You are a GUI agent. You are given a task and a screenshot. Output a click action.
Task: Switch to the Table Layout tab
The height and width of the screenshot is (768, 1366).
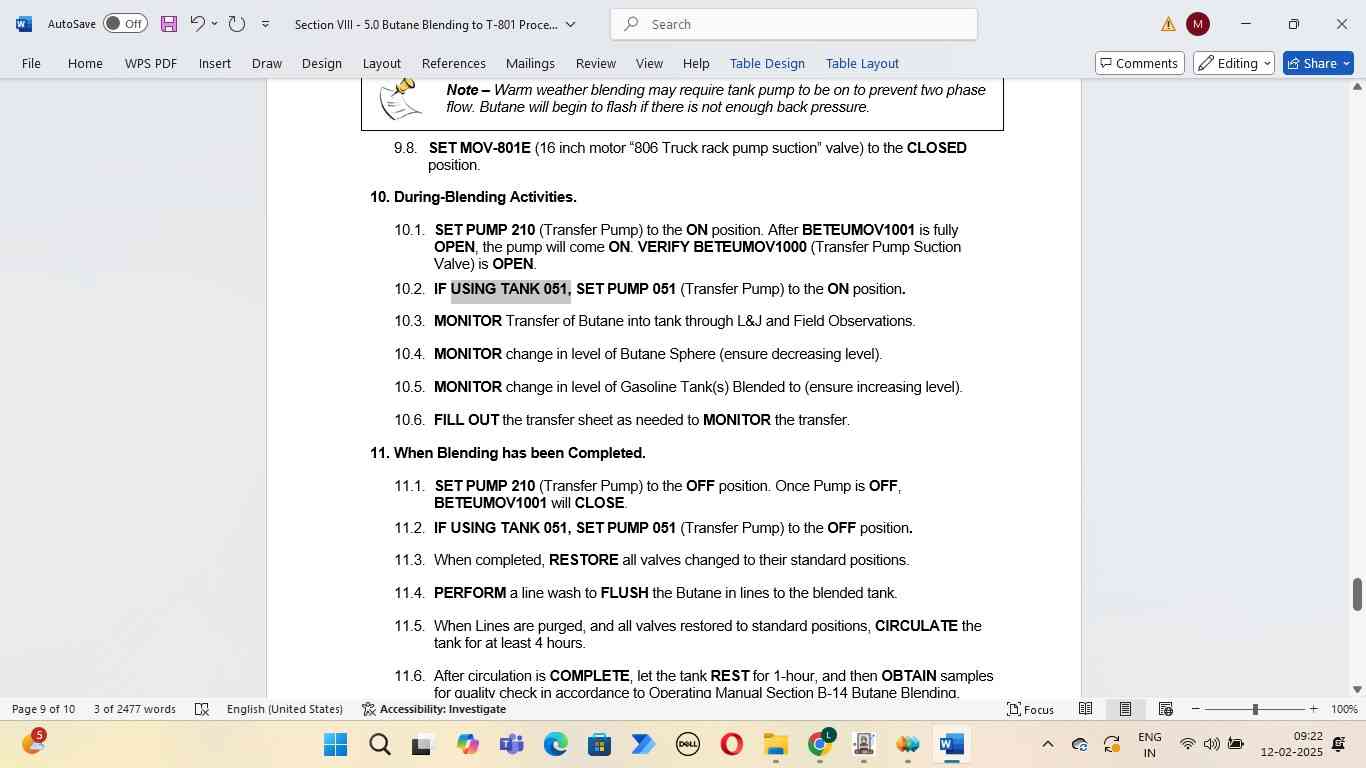point(862,63)
